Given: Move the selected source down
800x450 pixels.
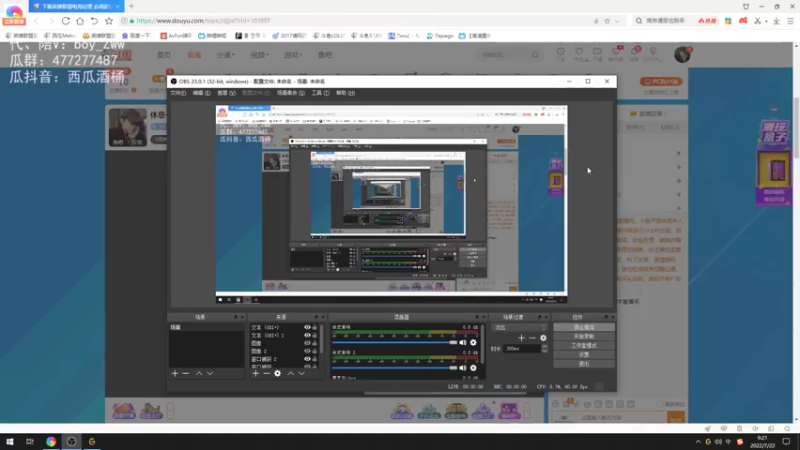Looking at the screenshot, I should 302,373.
